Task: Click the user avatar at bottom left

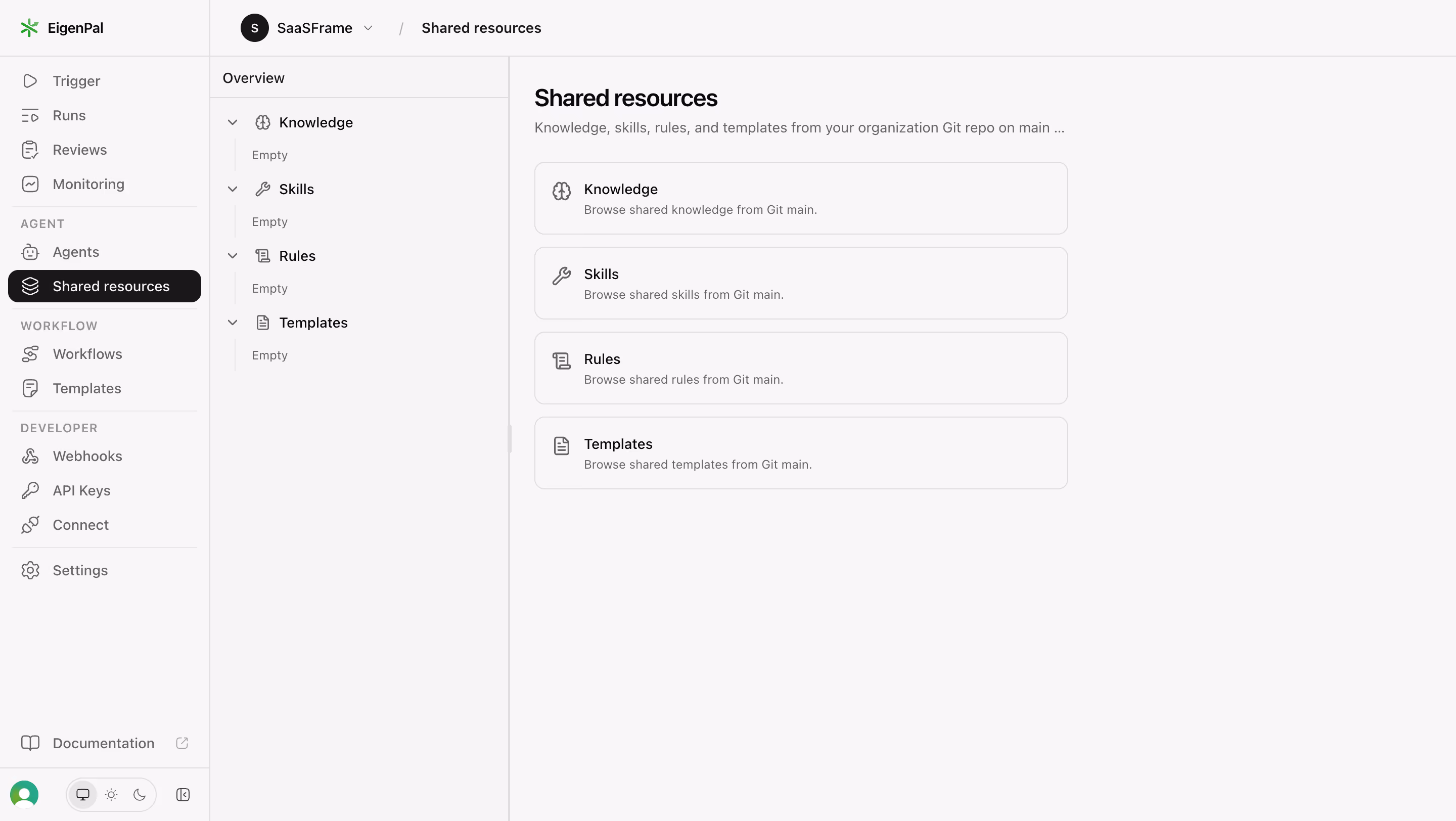Action: coord(24,795)
